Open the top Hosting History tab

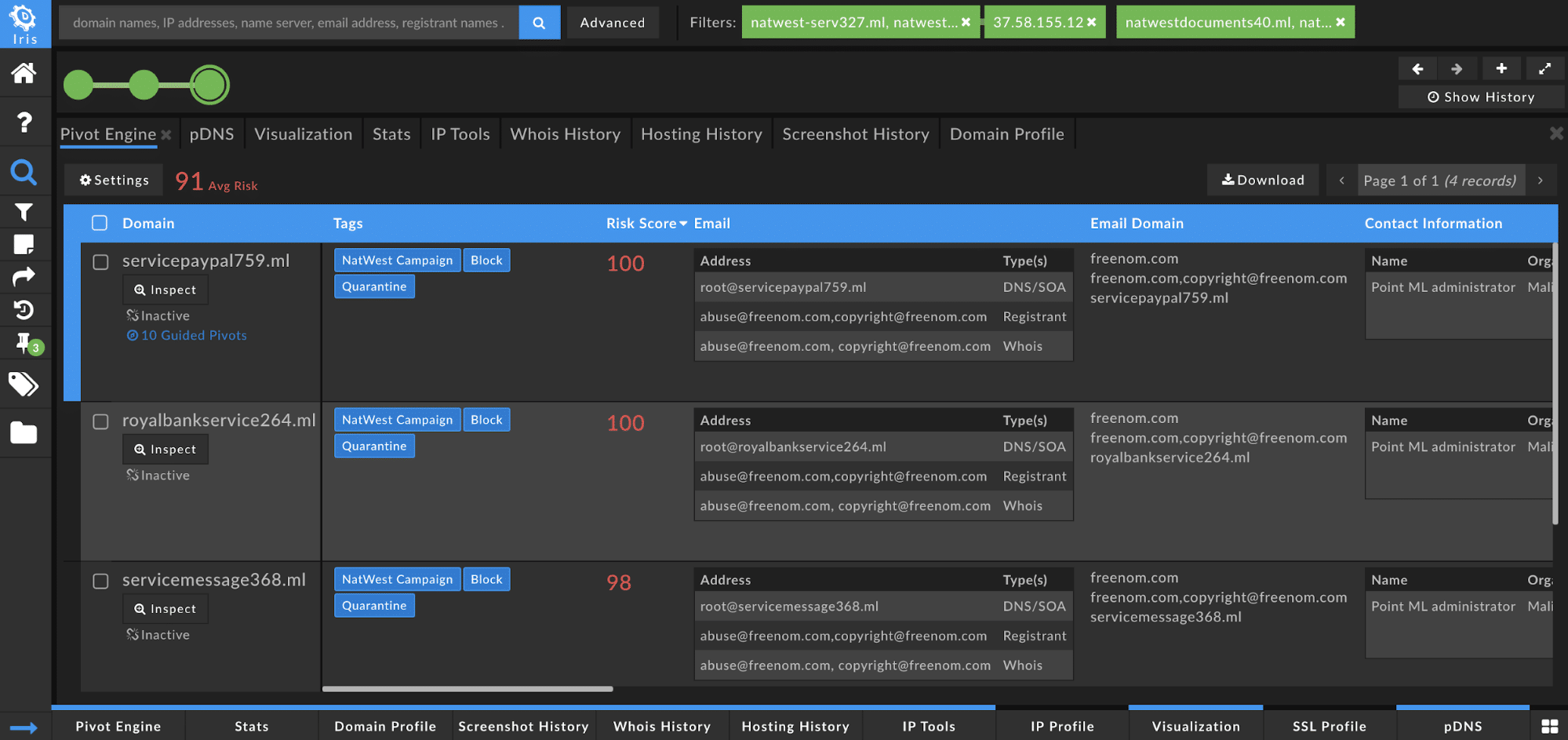[701, 134]
